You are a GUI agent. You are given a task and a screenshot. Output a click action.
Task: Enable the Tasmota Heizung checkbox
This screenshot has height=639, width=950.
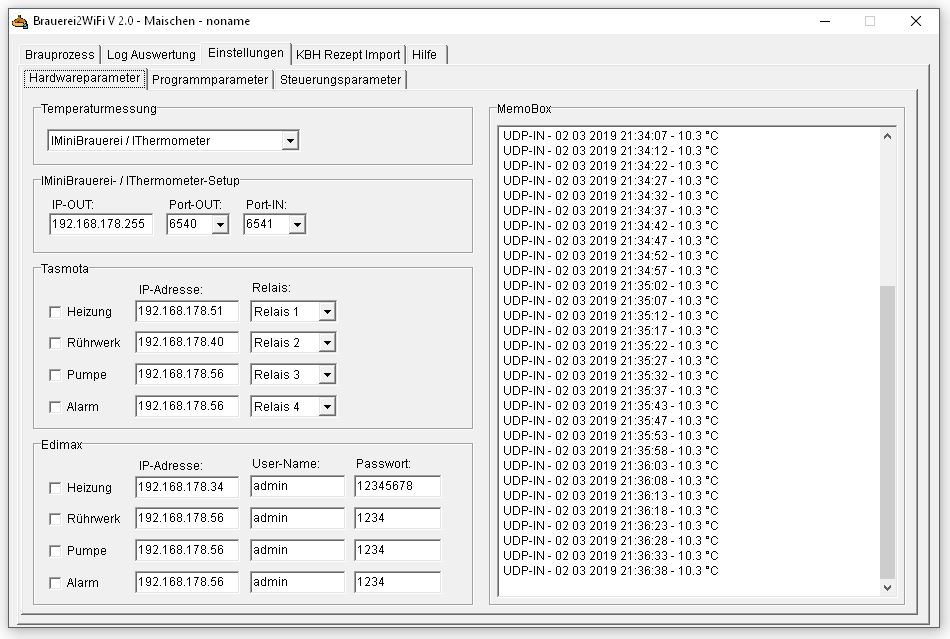click(x=55, y=312)
